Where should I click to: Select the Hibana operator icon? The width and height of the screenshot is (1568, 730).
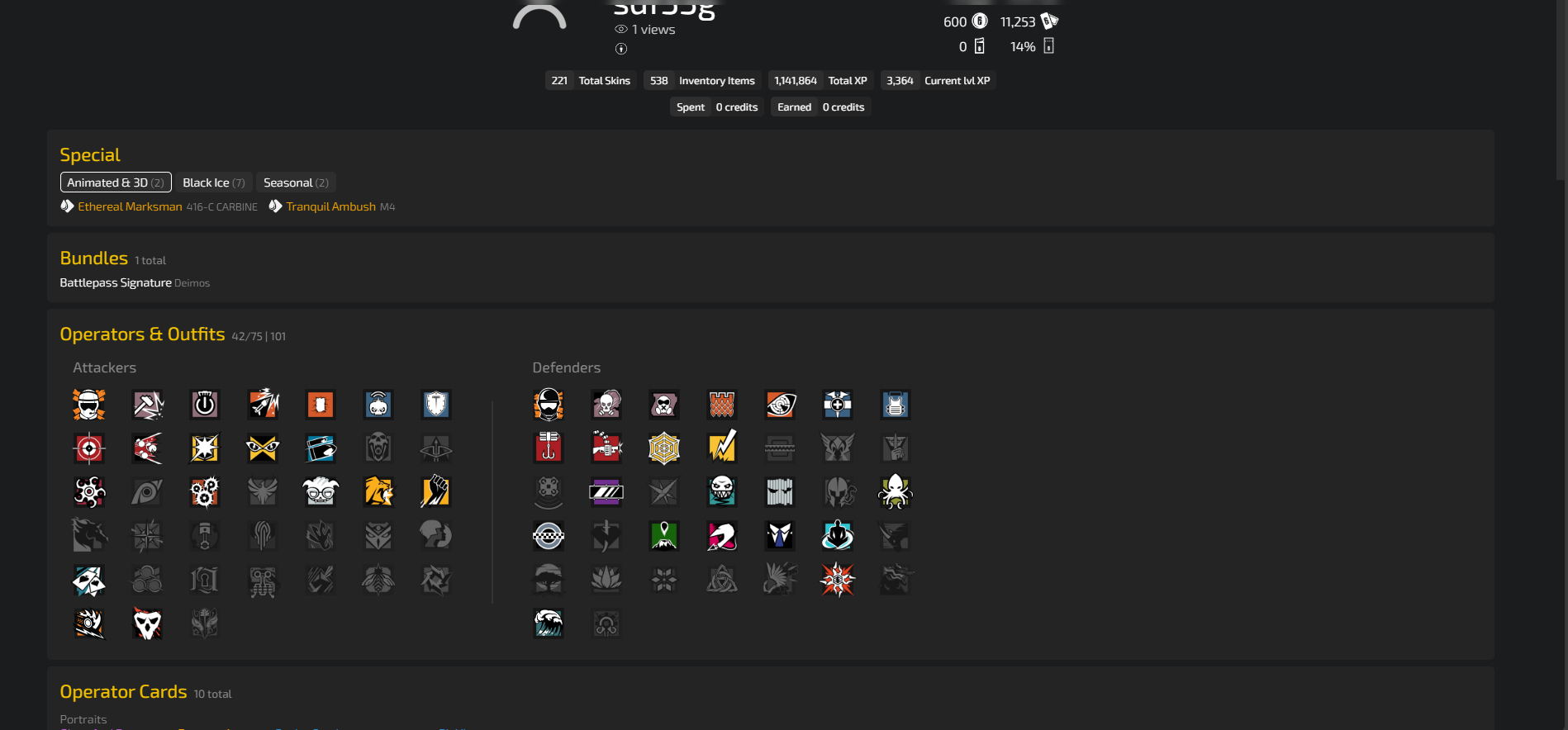(89, 492)
